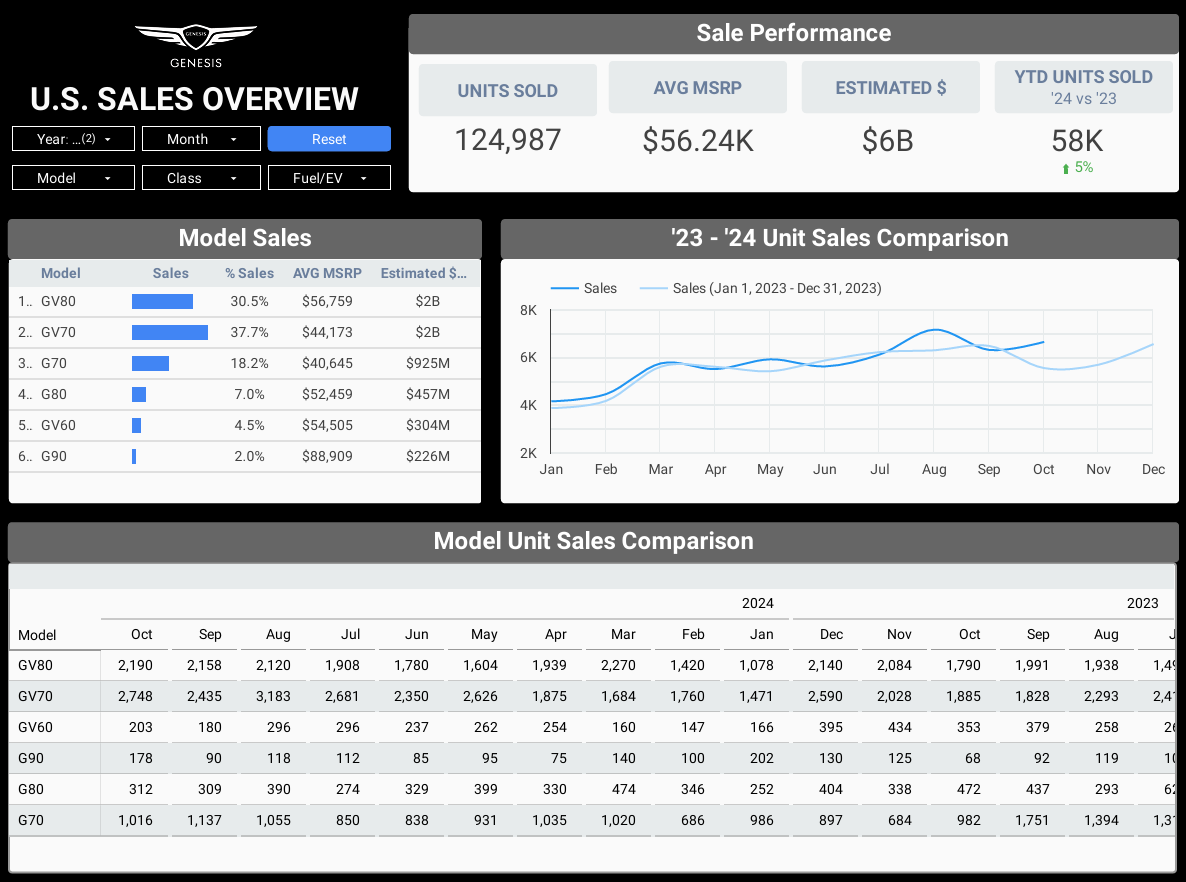1186x882 pixels.
Task: Select GV70 row in Model Sales table
Action: [245, 332]
